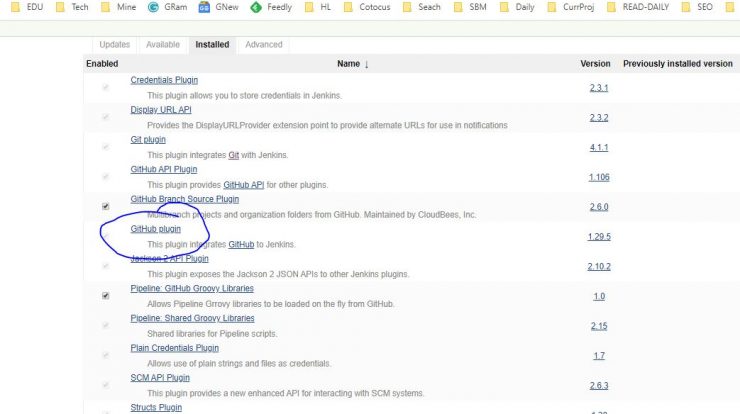
Task: Open the GitHub API Plugin link
Action: pos(164,169)
